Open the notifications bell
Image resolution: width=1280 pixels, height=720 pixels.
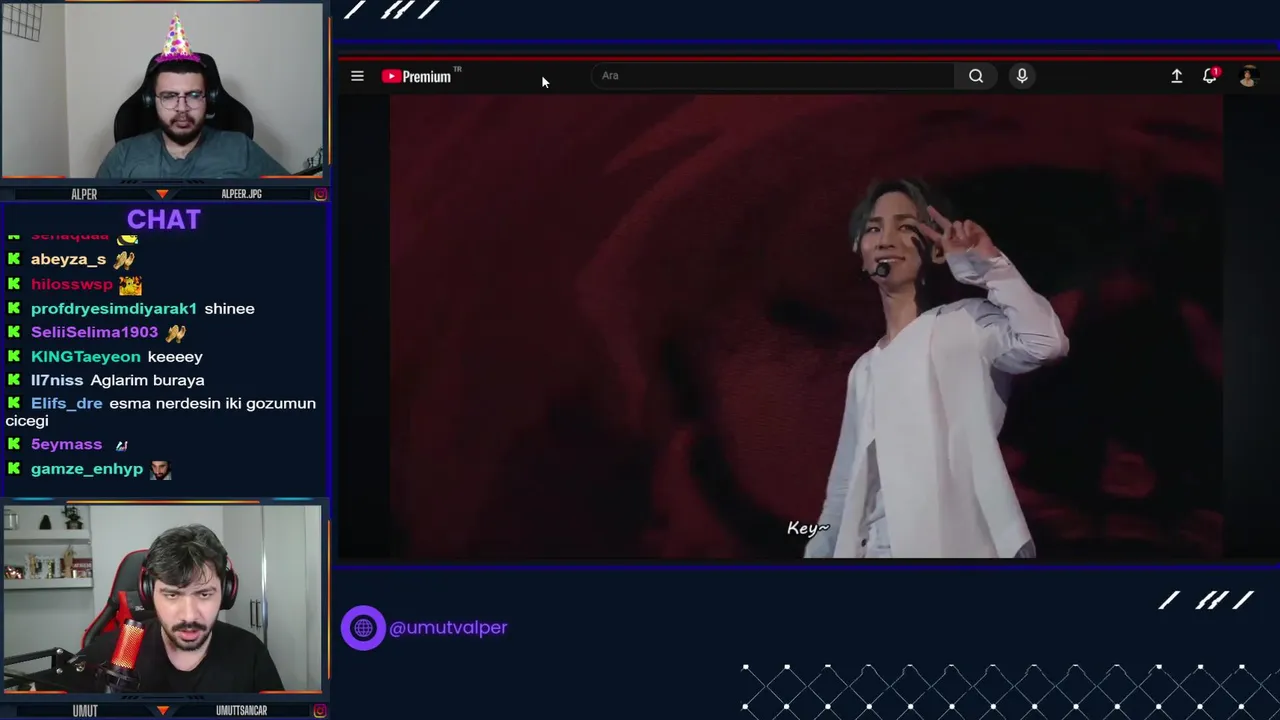click(1210, 76)
